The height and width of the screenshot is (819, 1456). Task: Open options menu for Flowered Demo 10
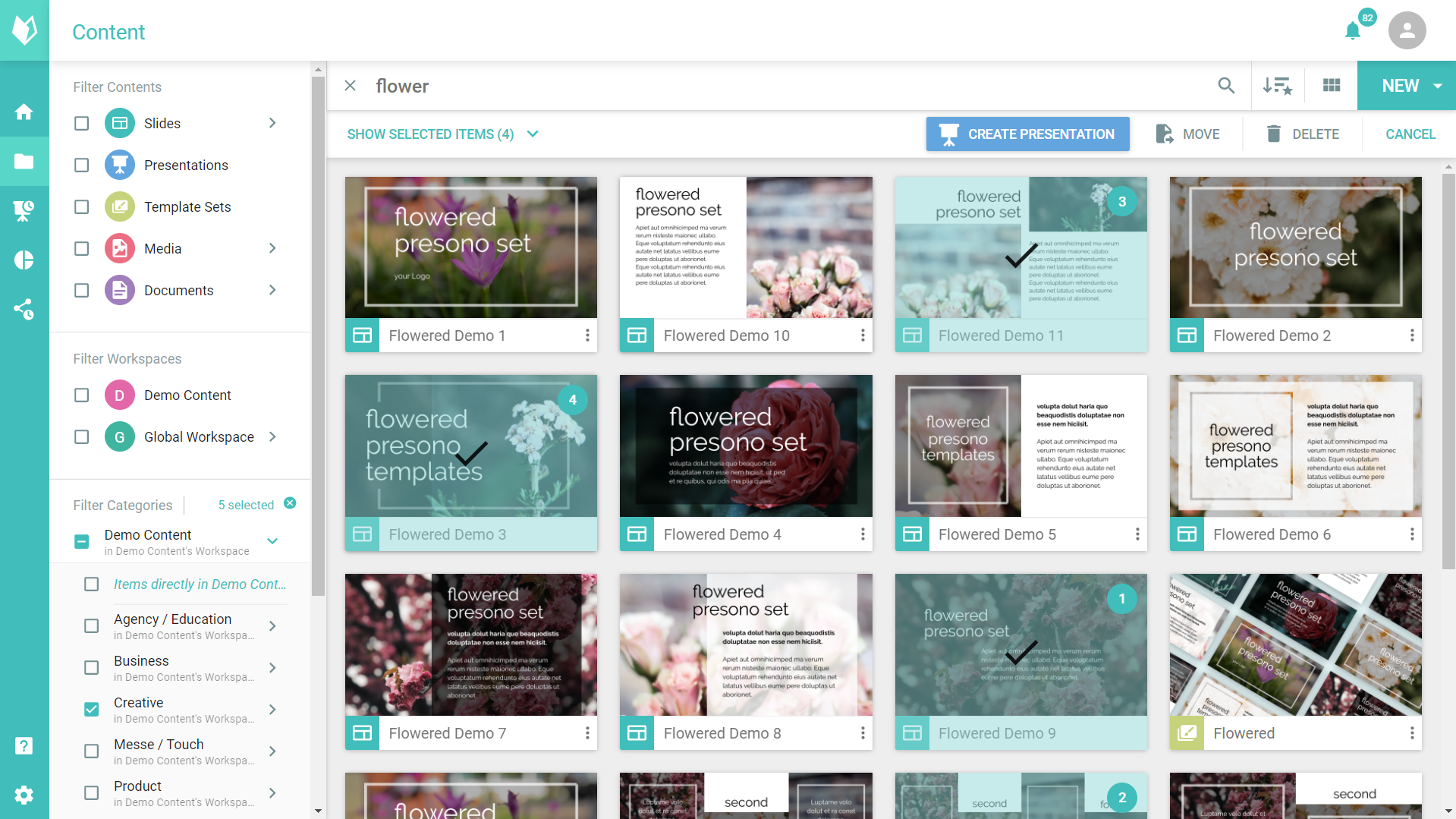[863, 335]
